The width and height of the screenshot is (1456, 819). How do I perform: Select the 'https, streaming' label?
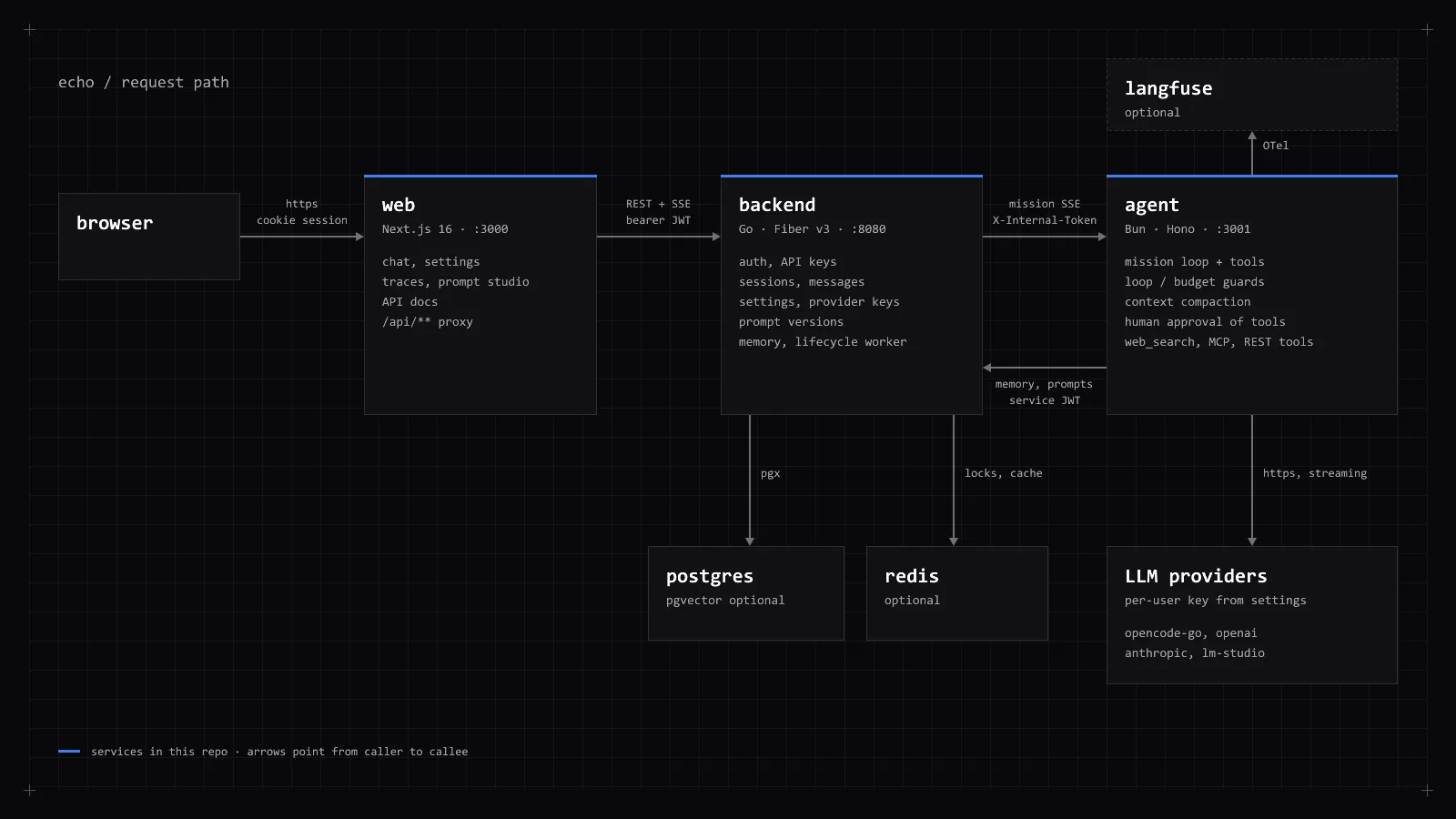click(x=1315, y=473)
